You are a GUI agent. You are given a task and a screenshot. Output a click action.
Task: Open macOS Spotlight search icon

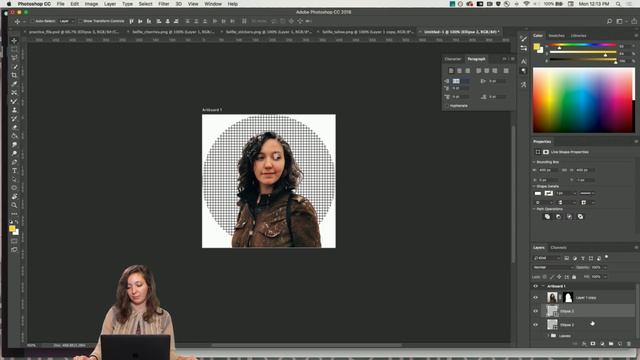coord(618,4)
